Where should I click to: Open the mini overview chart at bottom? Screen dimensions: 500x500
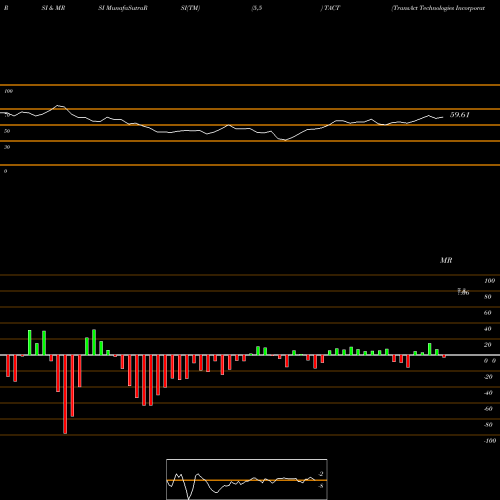[x=247, y=479]
